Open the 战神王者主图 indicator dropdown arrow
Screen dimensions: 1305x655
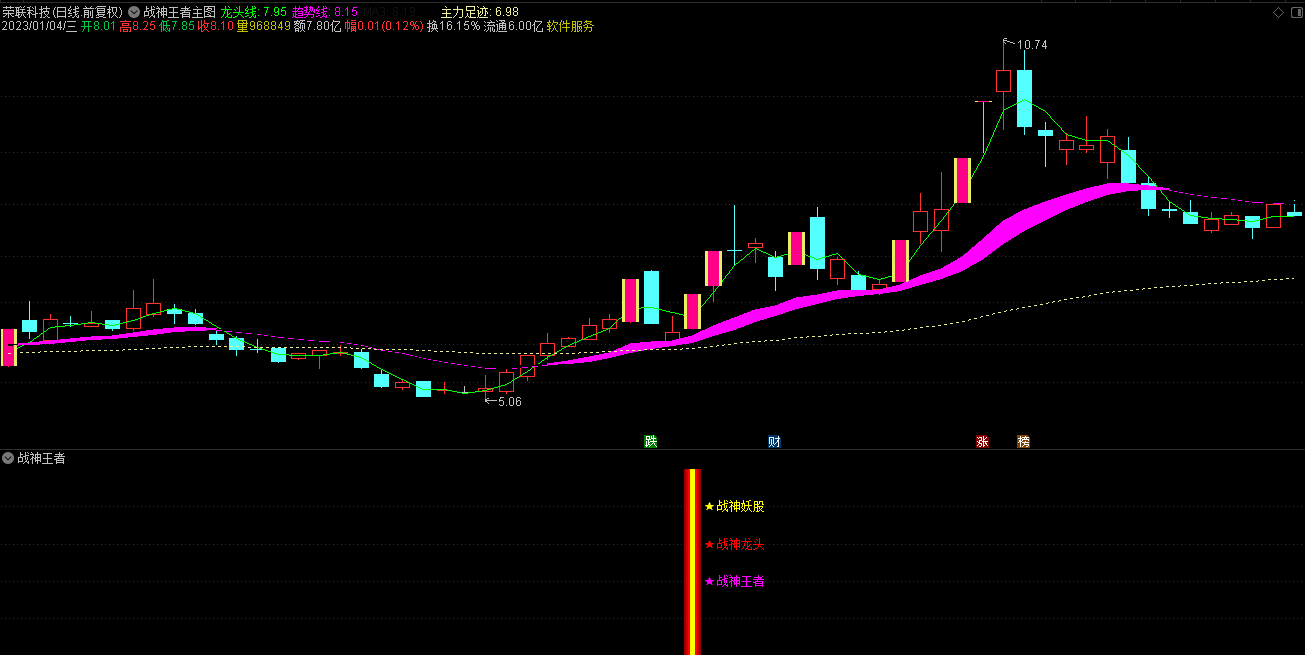pos(134,12)
